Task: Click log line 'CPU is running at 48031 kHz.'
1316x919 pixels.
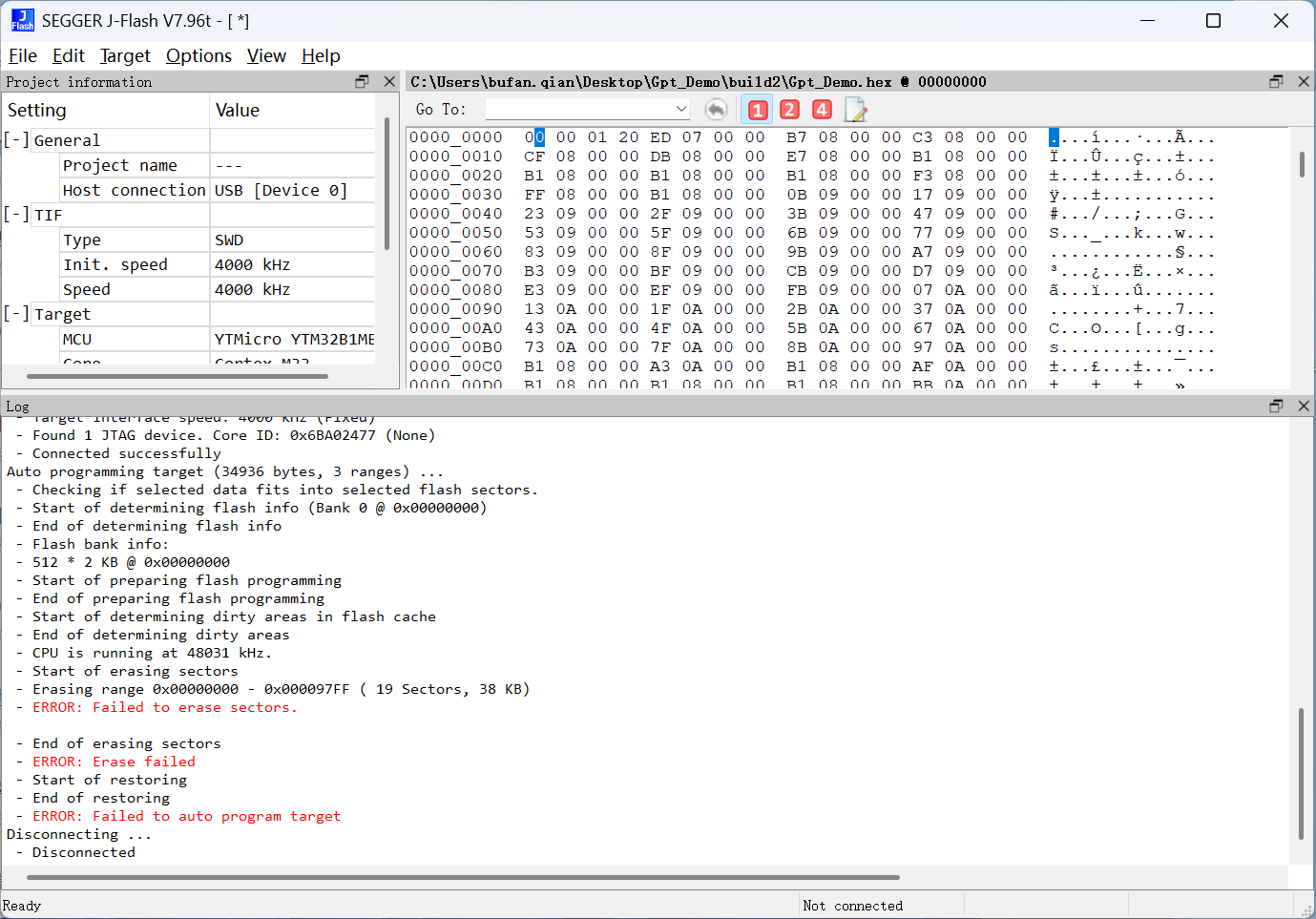Action: pyautogui.click(x=152, y=653)
